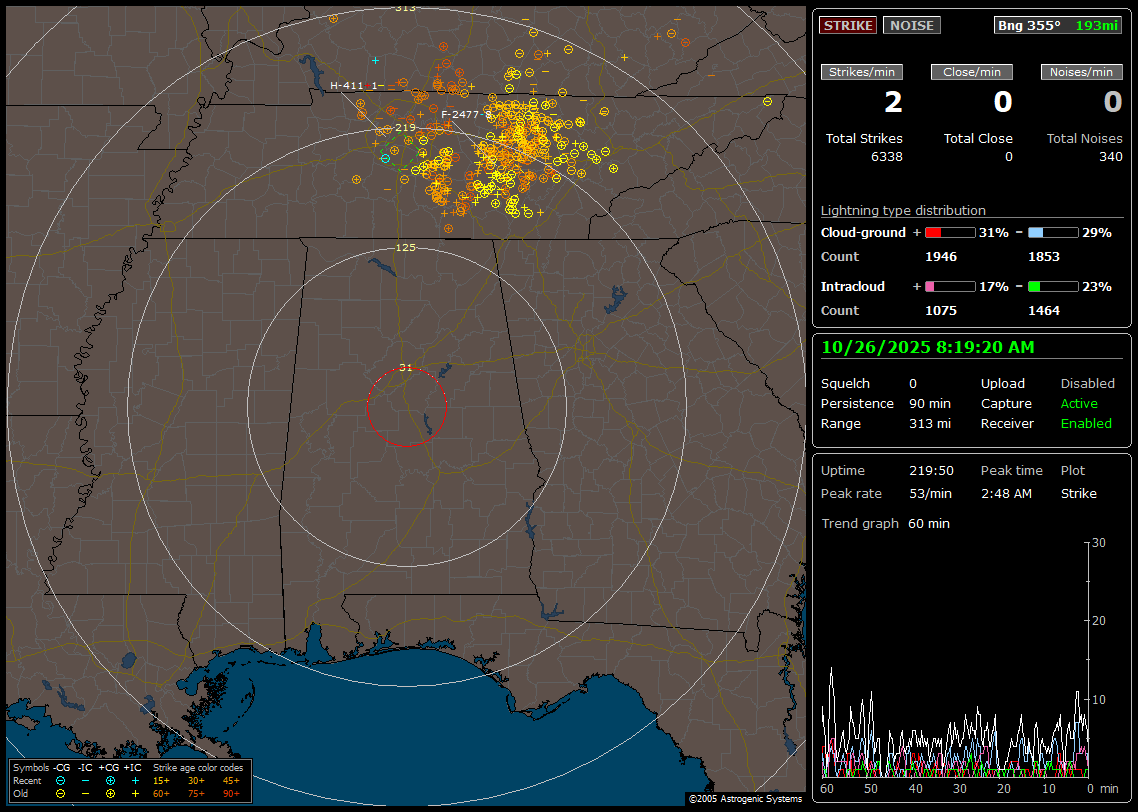
Task: Toggle Receiver Enabled status
Action: (1086, 423)
